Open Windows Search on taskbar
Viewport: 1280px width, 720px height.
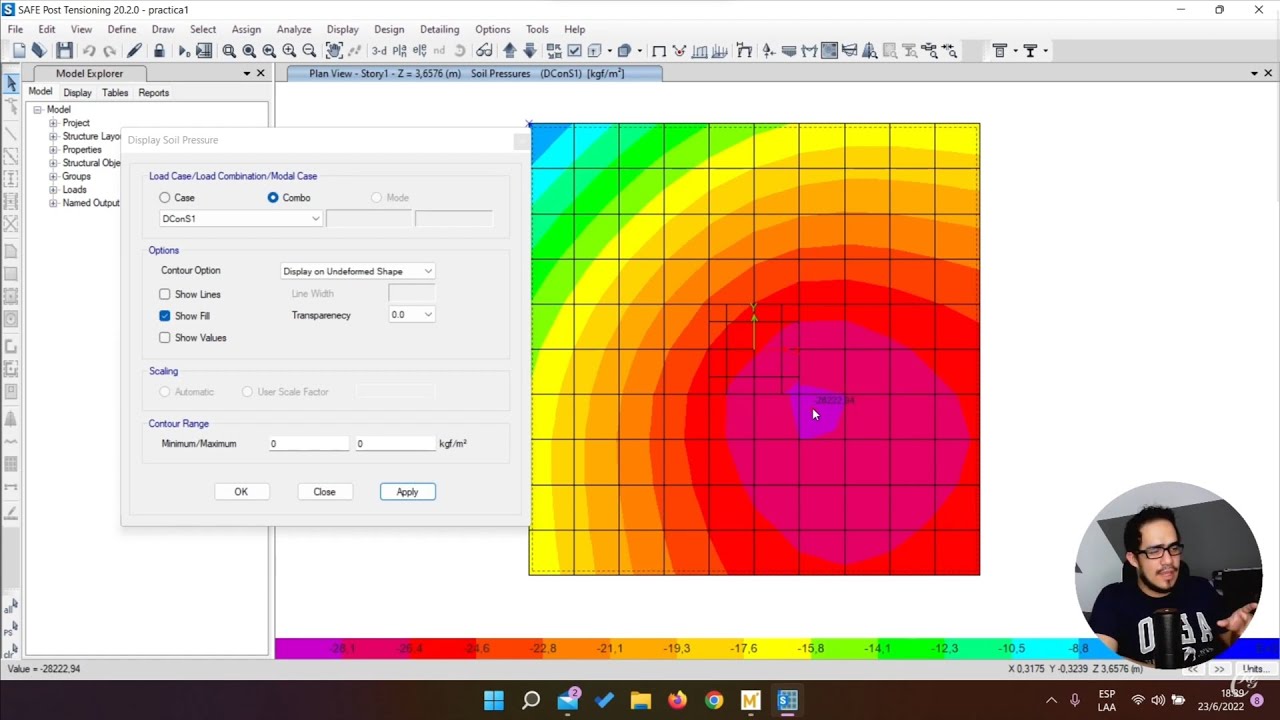click(531, 700)
